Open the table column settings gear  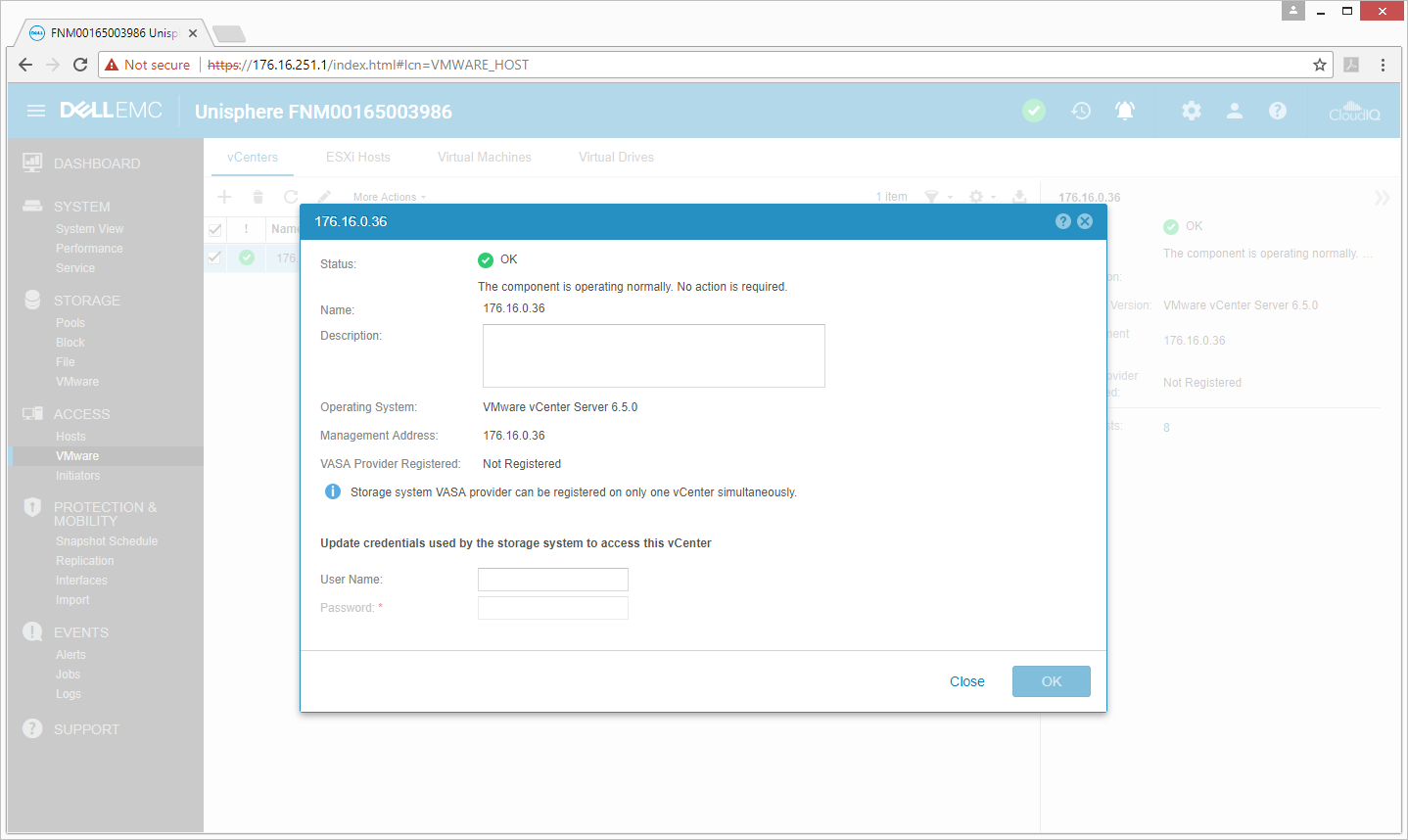[x=976, y=197]
